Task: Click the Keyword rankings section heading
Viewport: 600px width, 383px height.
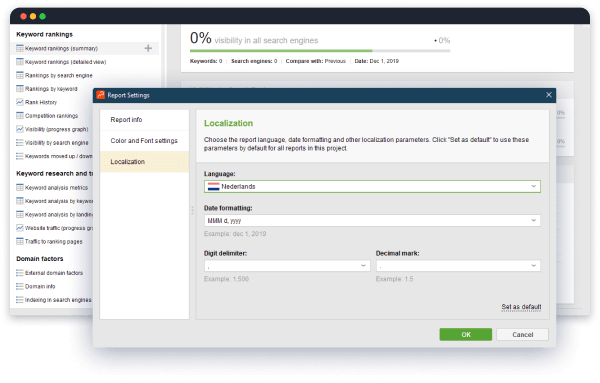Action: (44, 34)
